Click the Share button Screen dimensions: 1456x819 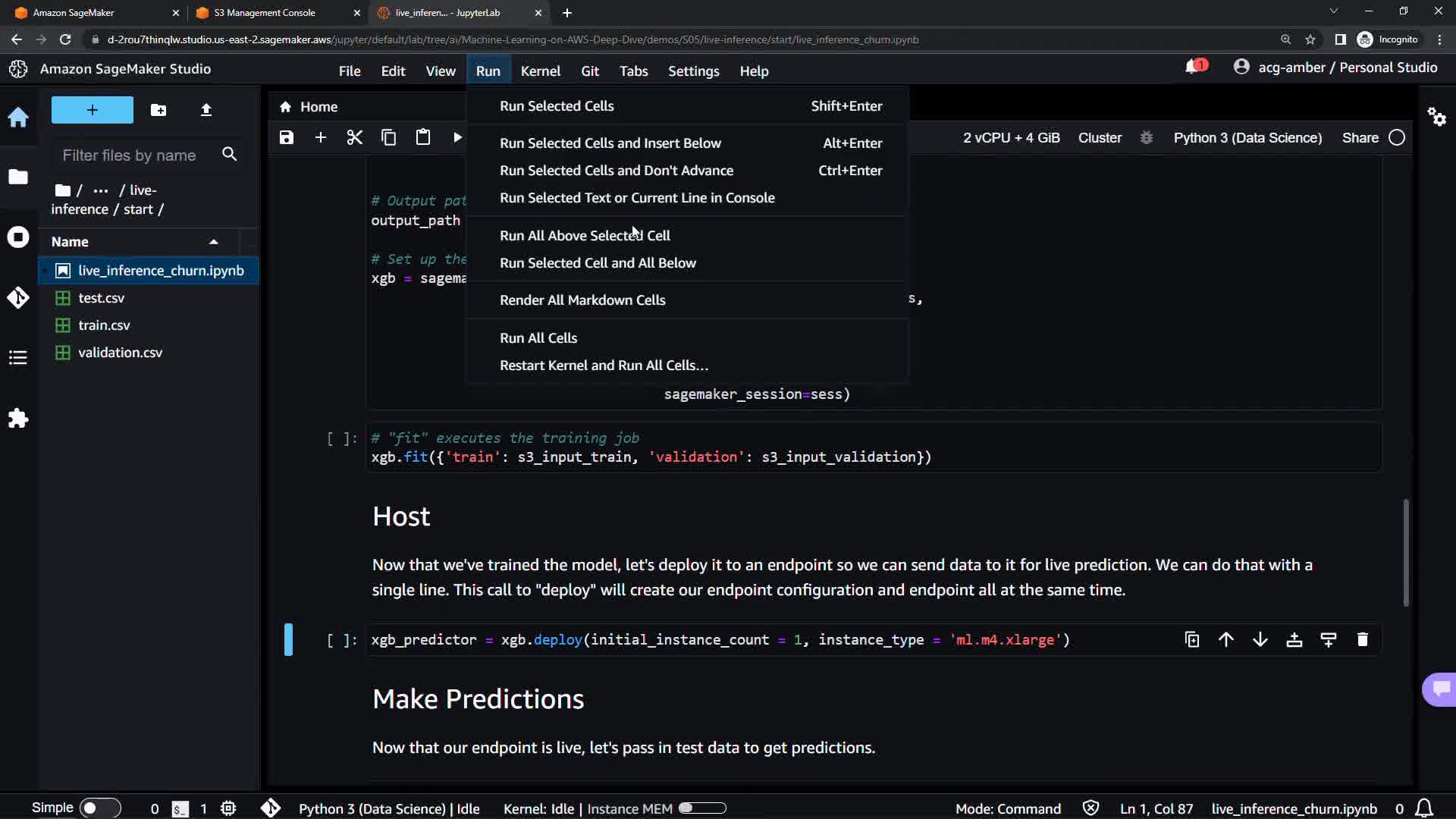(x=1360, y=137)
